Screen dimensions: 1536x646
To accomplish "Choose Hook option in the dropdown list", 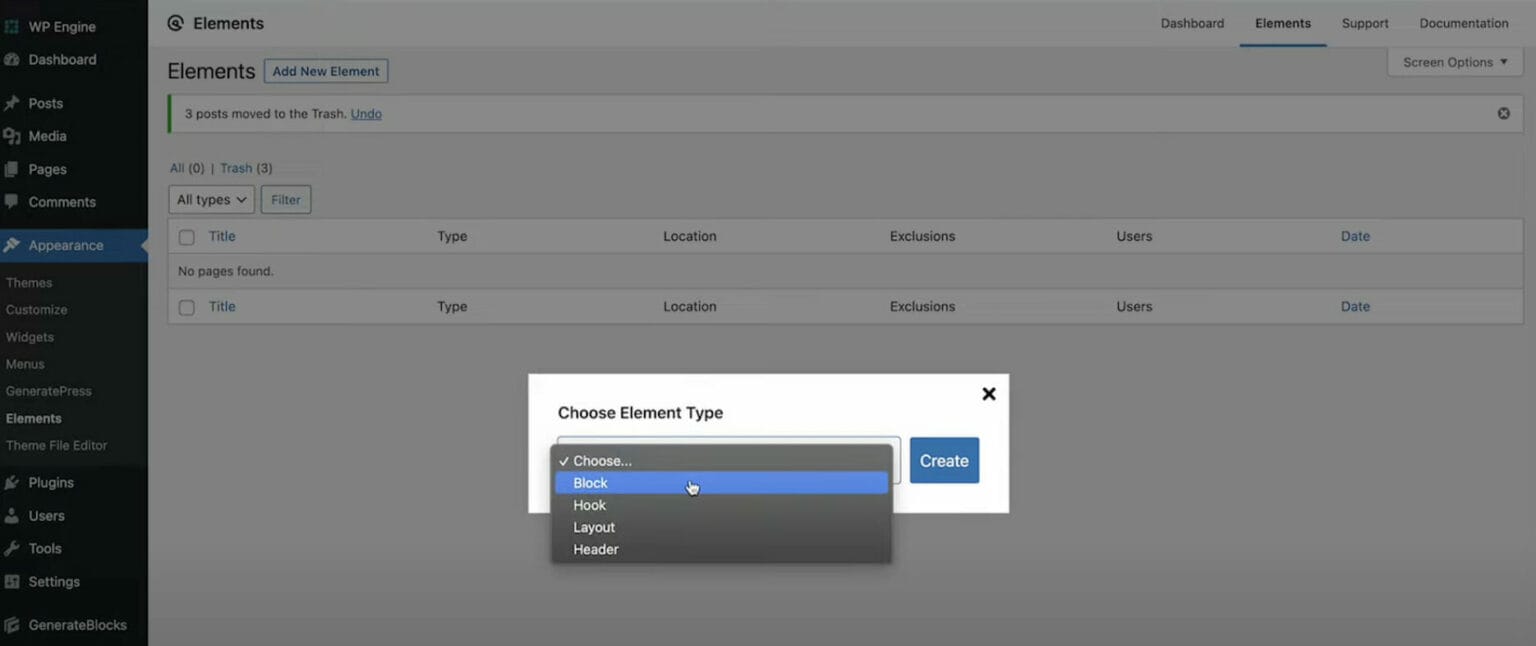I will 589,505.
